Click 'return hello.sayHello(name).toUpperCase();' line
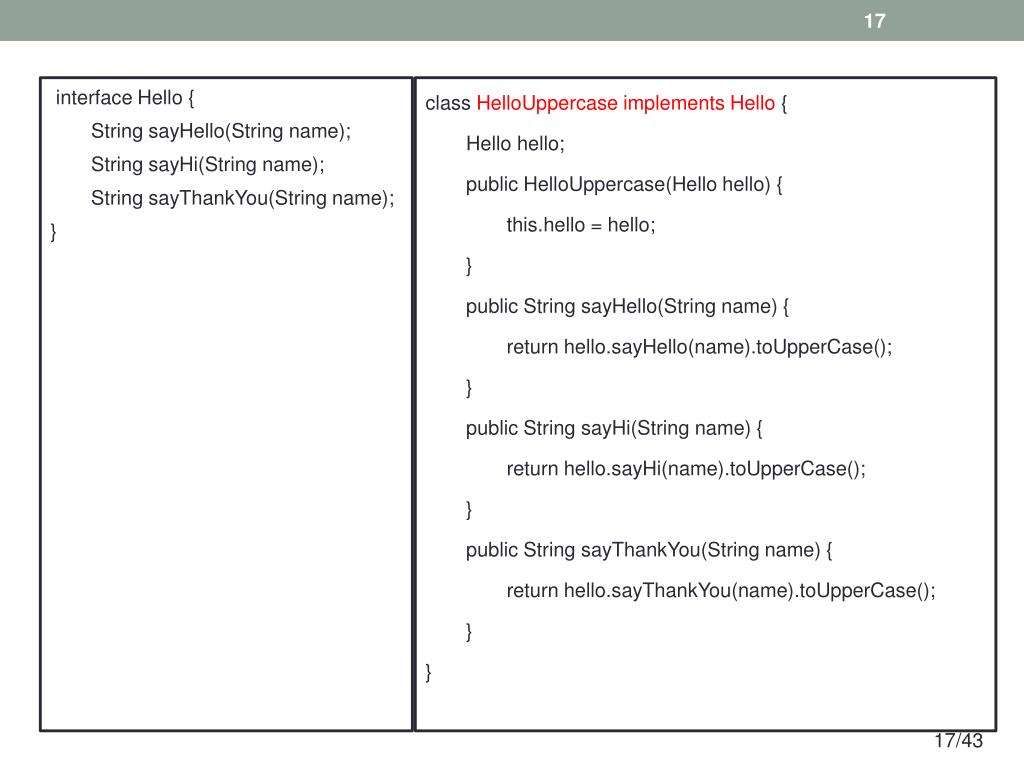This screenshot has width=1024, height=768. click(699, 347)
